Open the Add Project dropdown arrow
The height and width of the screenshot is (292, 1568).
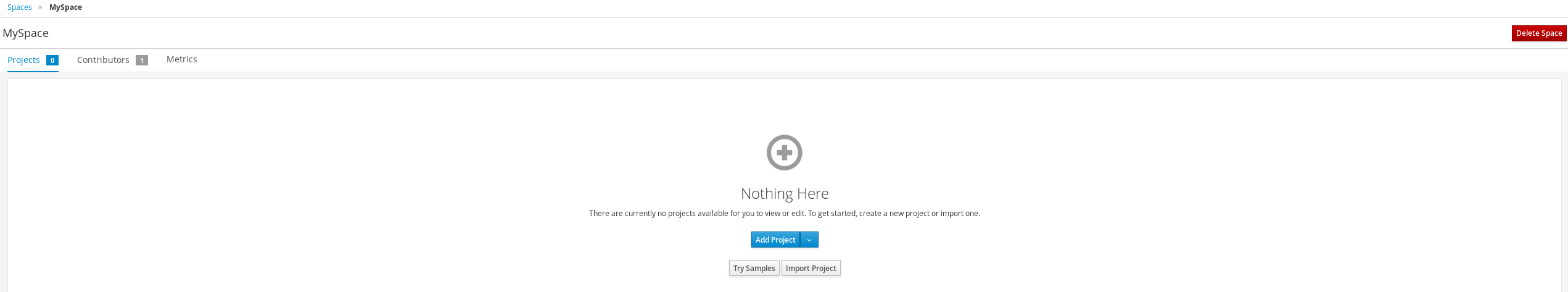(809, 240)
